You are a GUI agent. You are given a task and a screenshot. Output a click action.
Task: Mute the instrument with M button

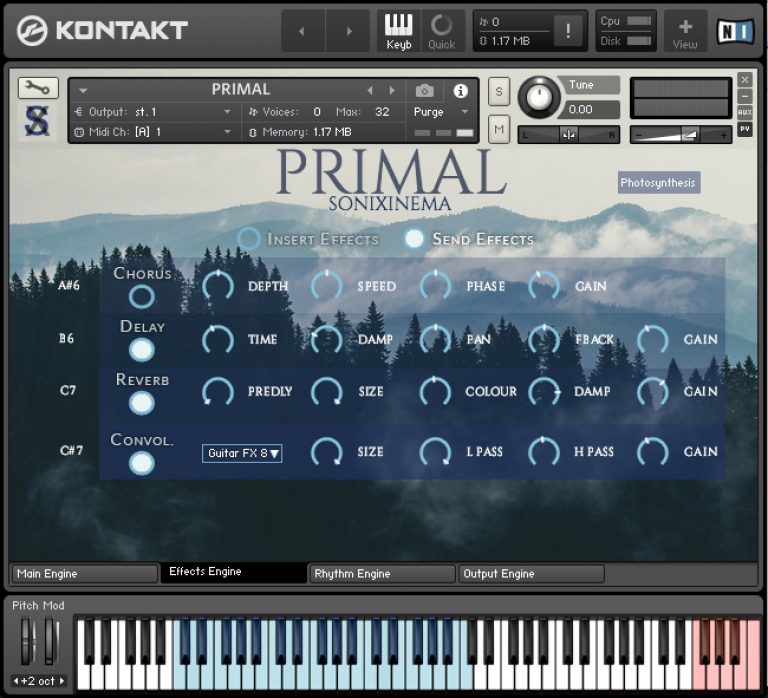pyautogui.click(x=499, y=129)
